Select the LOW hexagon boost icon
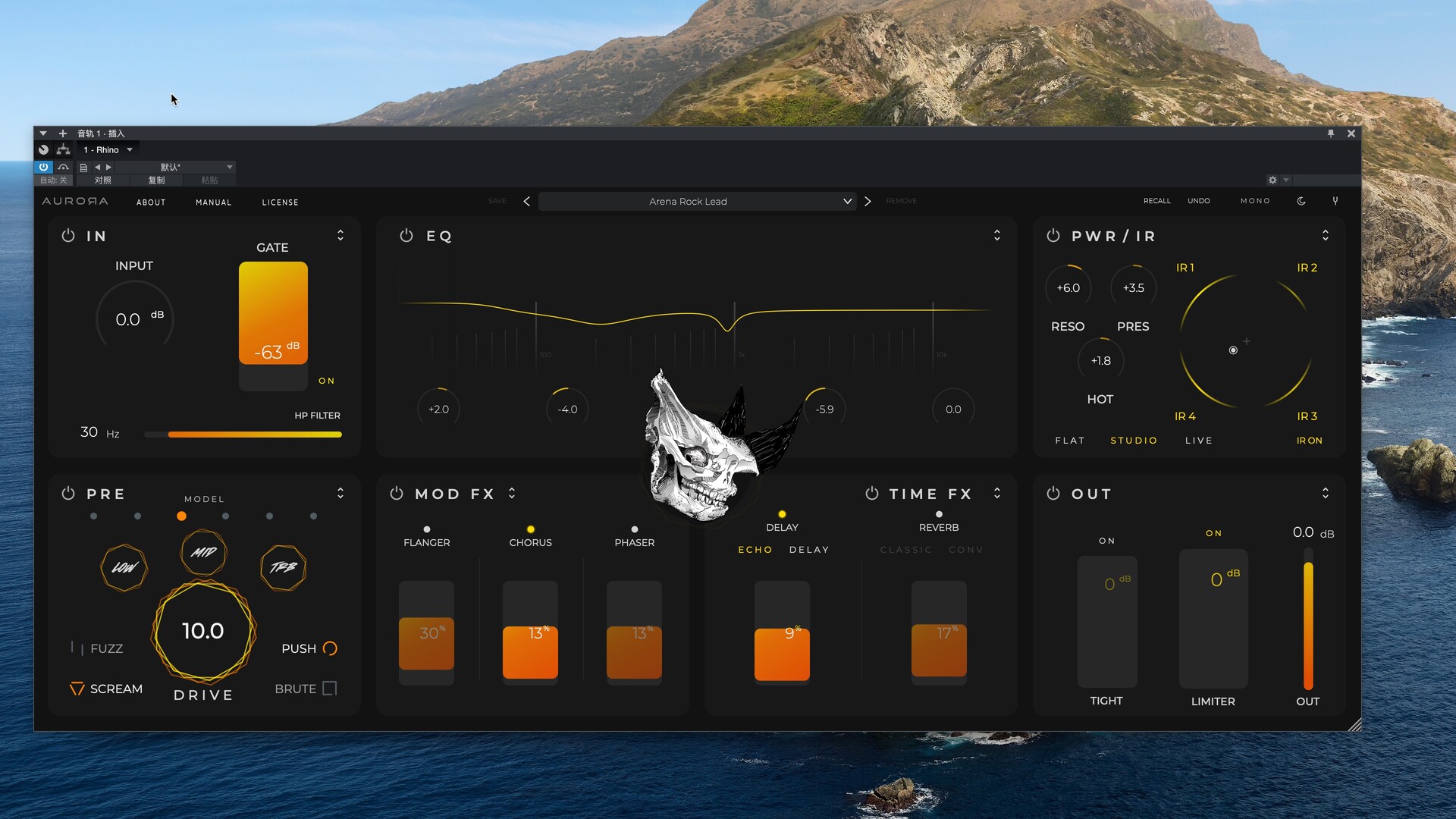The width and height of the screenshot is (1456, 819). [124, 567]
